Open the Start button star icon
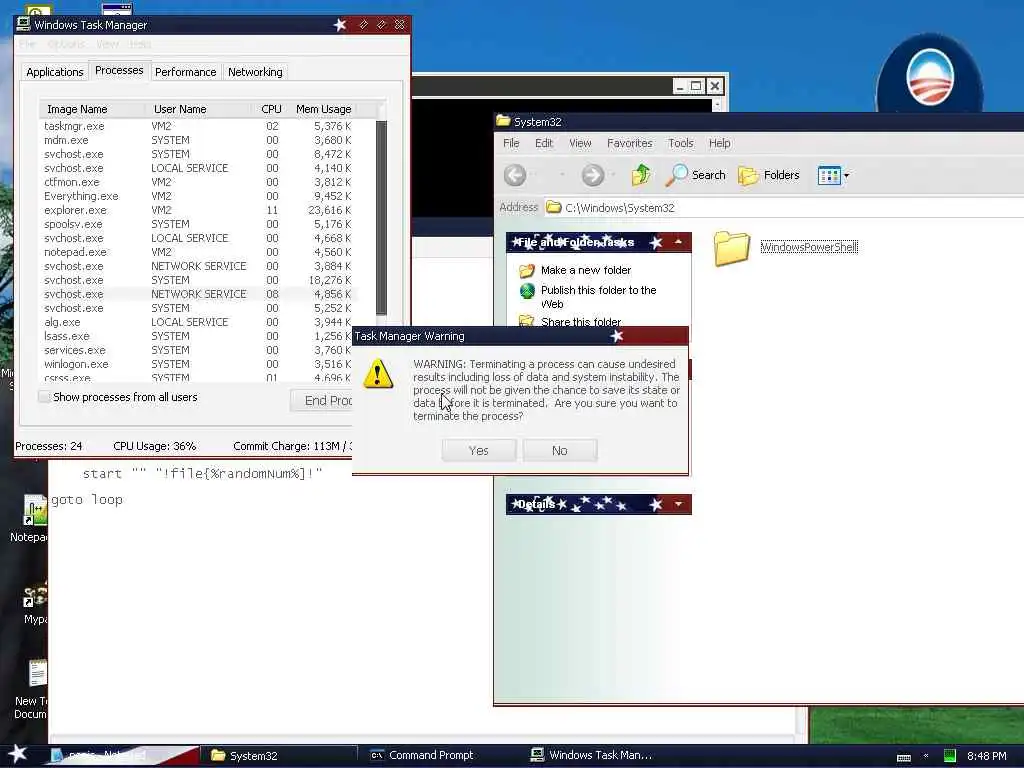 click(x=18, y=754)
